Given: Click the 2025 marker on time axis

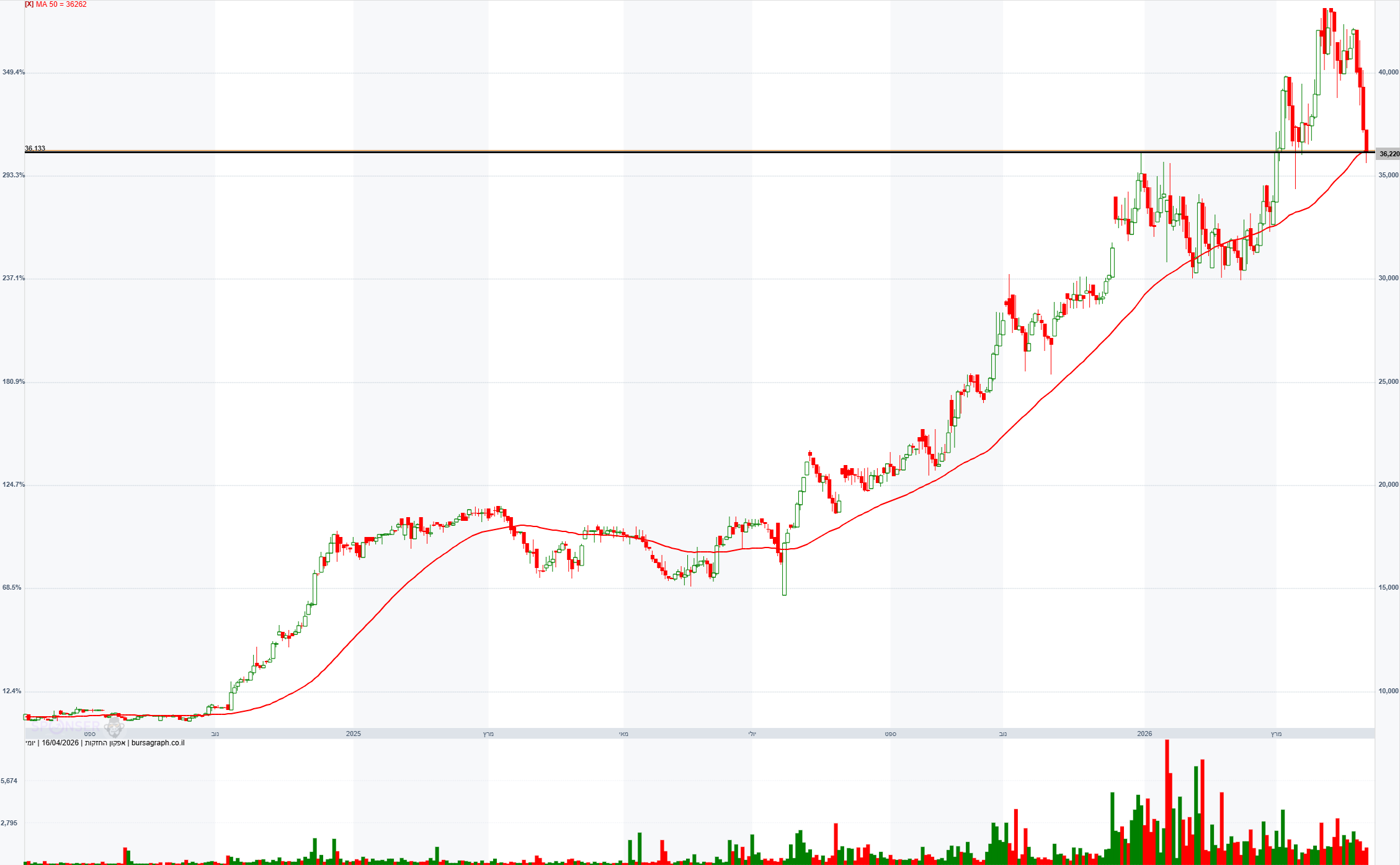Looking at the screenshot, I should point(353,734).
